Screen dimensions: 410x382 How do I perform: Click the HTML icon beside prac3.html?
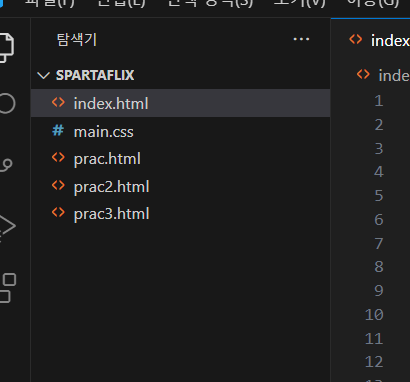click(58, 212)
